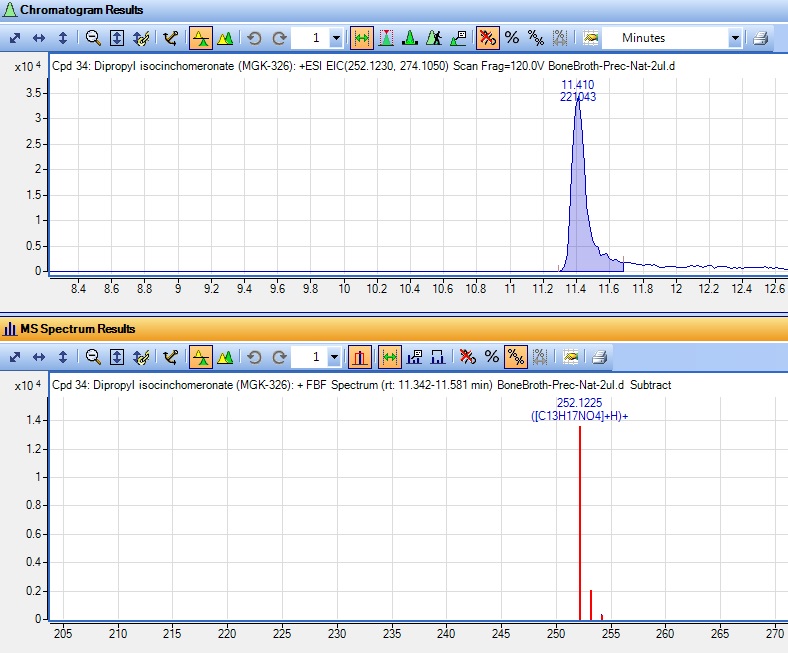Toggle overlaid mode in Chromatogram toolbar

[x=226, y=38]
